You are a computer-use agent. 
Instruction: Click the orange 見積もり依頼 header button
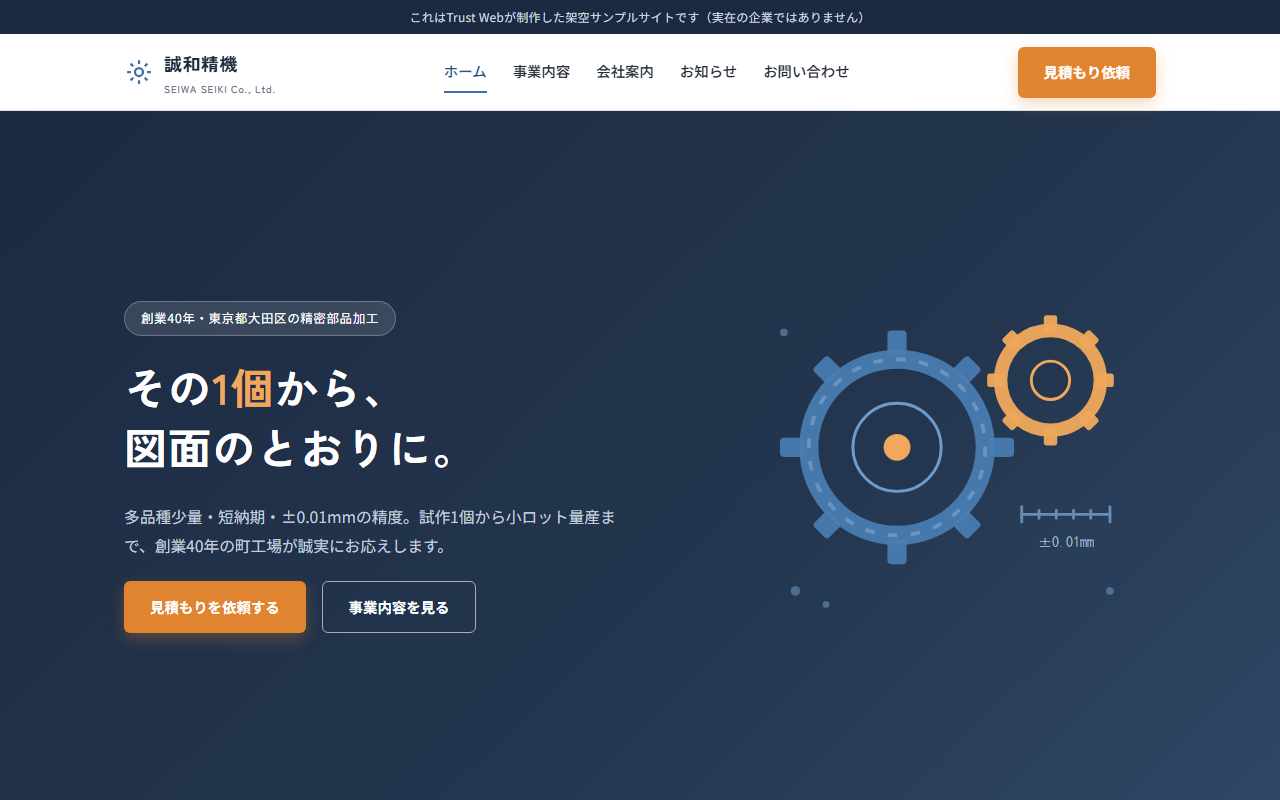click(x=1087, y=72)
